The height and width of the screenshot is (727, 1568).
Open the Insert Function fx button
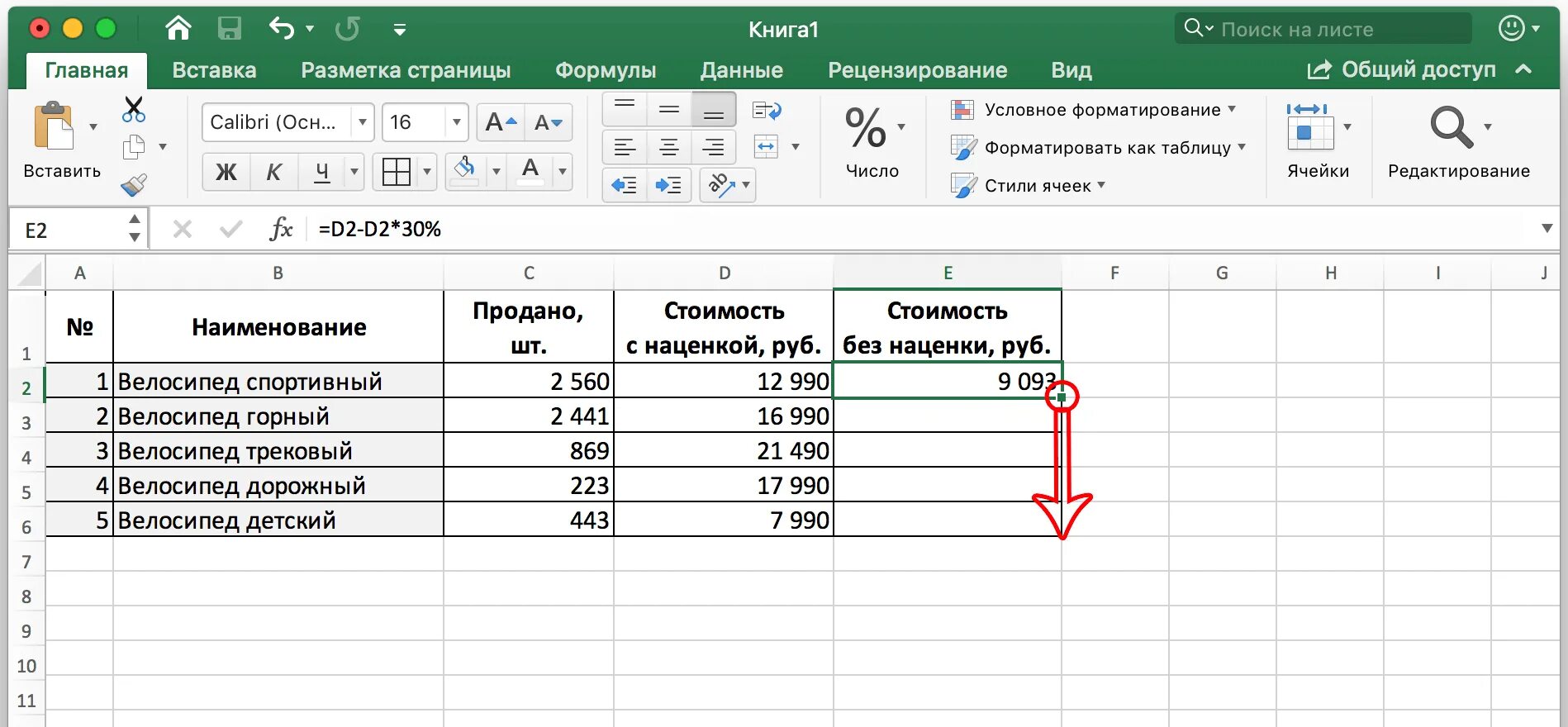[281, 229]
